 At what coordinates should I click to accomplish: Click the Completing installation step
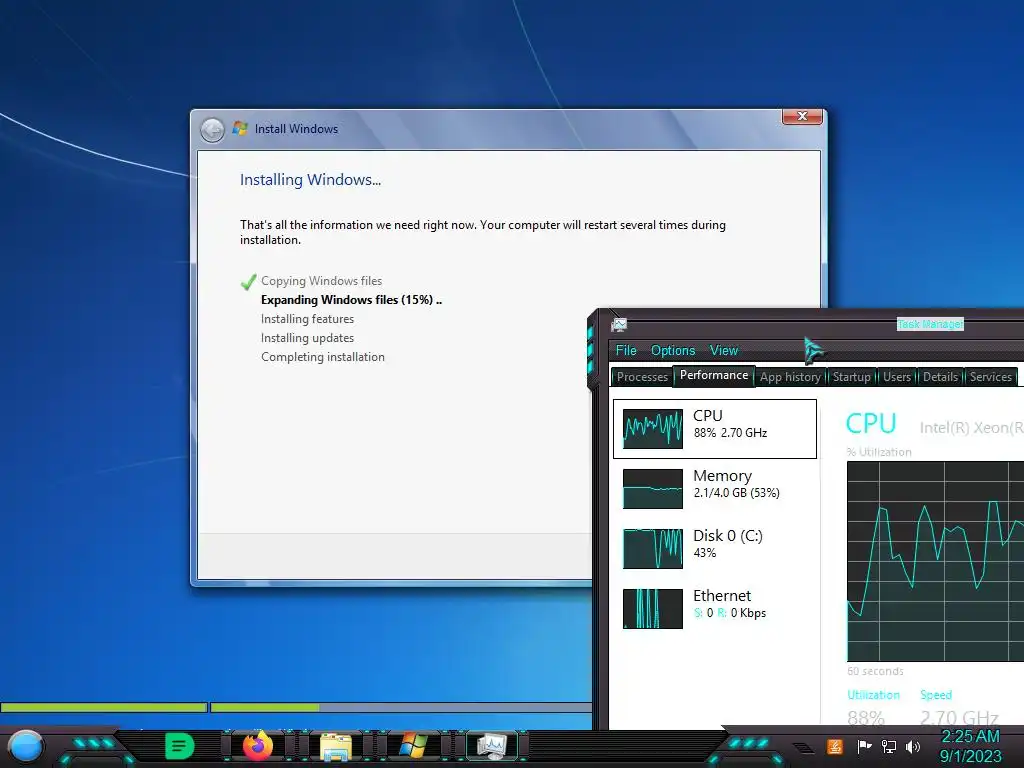pyautogui.click(x=323, y=357)
